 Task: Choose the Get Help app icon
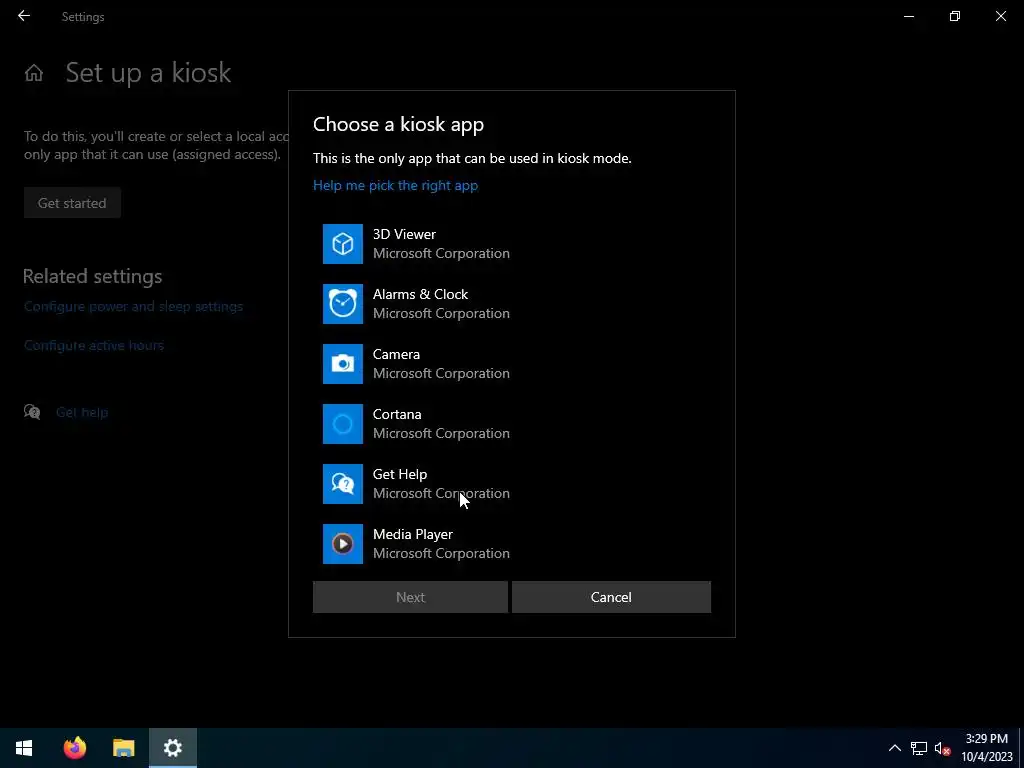343,485
